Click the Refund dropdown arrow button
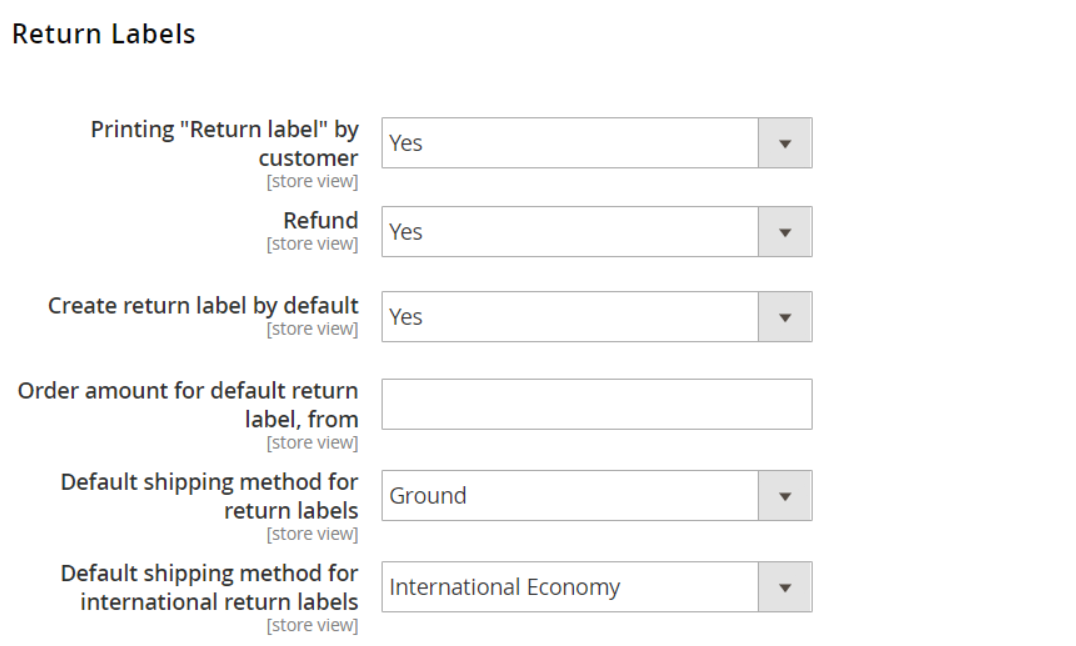1076x646 pixels. (x=785, y=232)
